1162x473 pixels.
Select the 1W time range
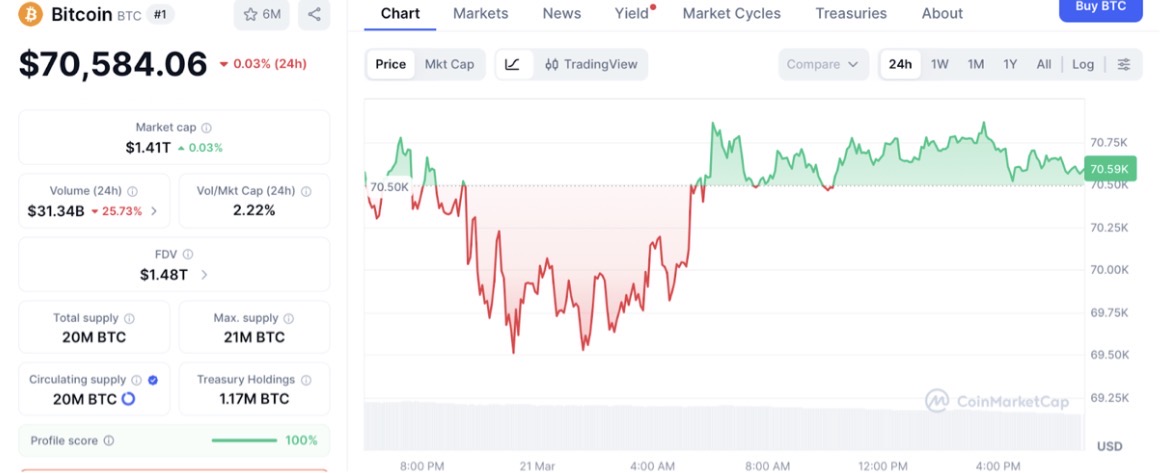click(940, 64)
